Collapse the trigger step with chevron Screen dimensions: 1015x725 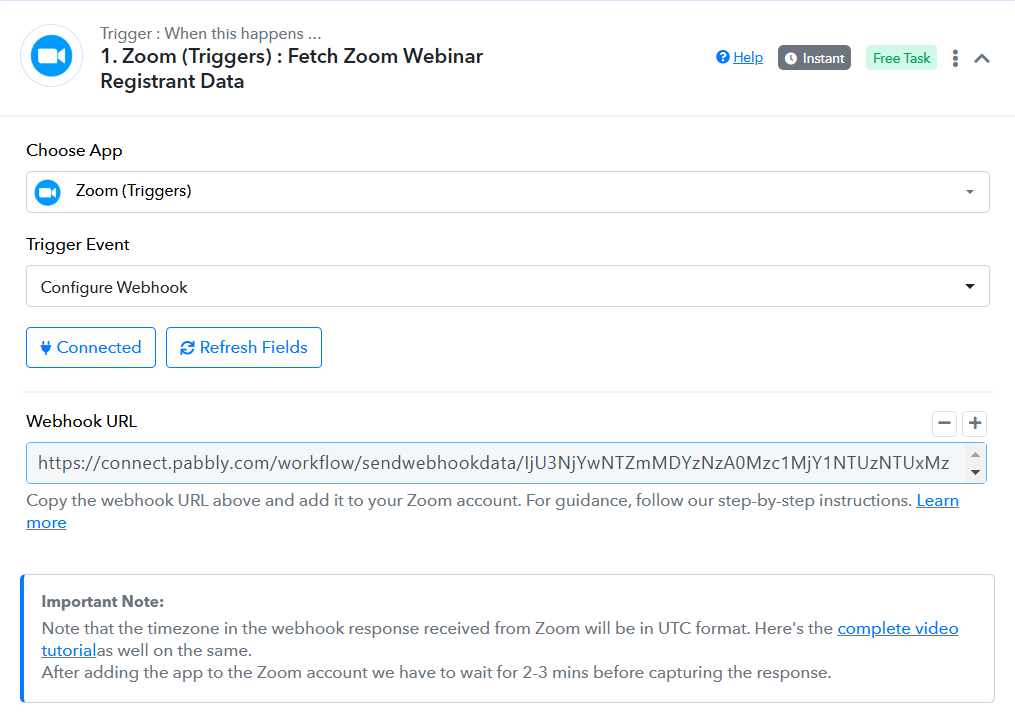click(x=982, y=58)
